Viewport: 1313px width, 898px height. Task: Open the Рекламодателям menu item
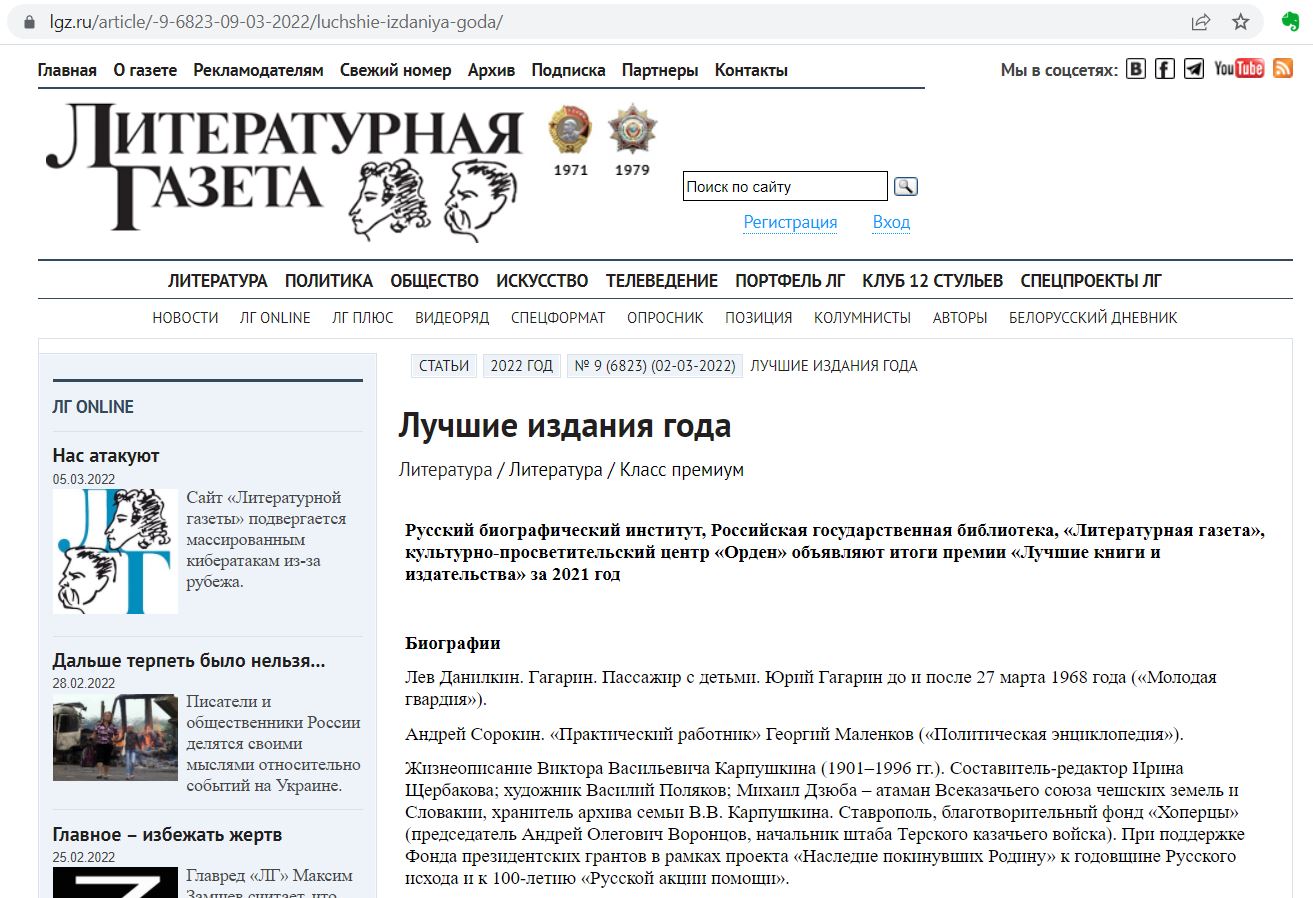(x=259, y=70)
